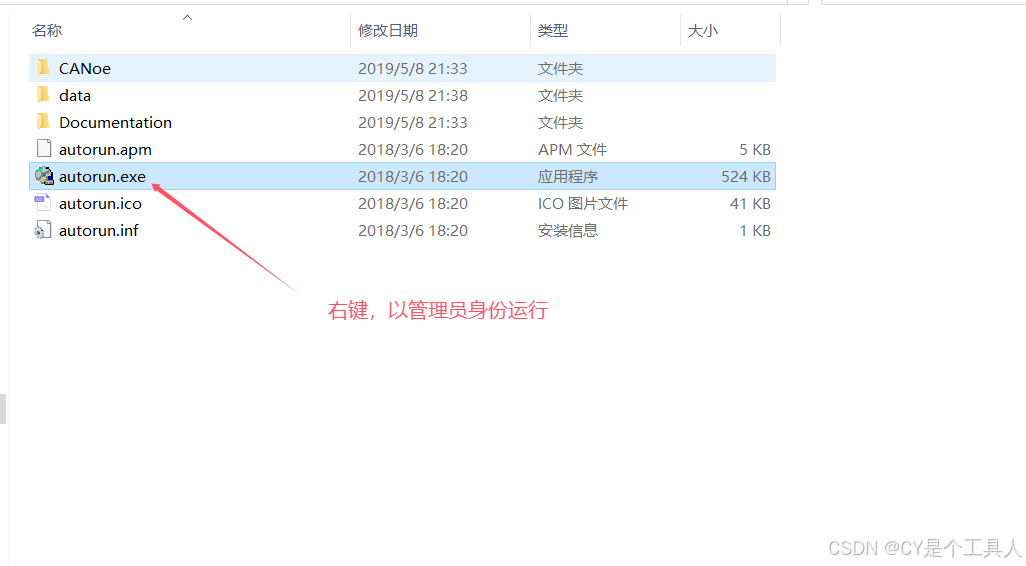The image size is (1026, 566).
Task: Select the data folder name
Action: 75,96
